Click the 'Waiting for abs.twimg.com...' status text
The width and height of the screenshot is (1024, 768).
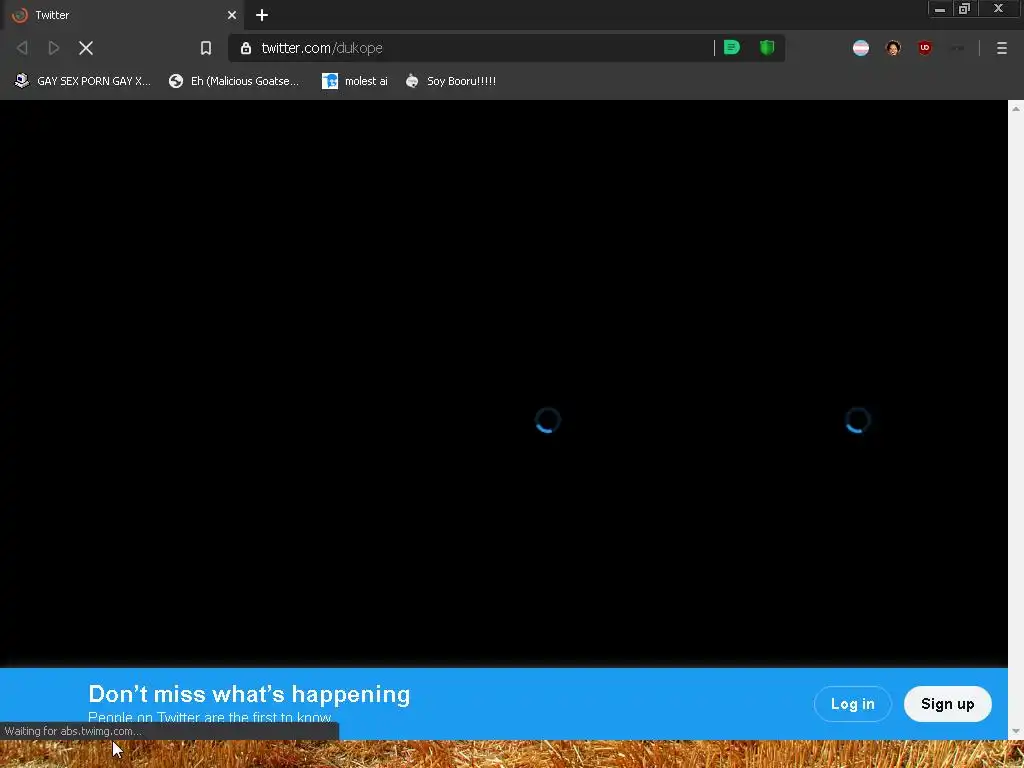click(73, 731)
